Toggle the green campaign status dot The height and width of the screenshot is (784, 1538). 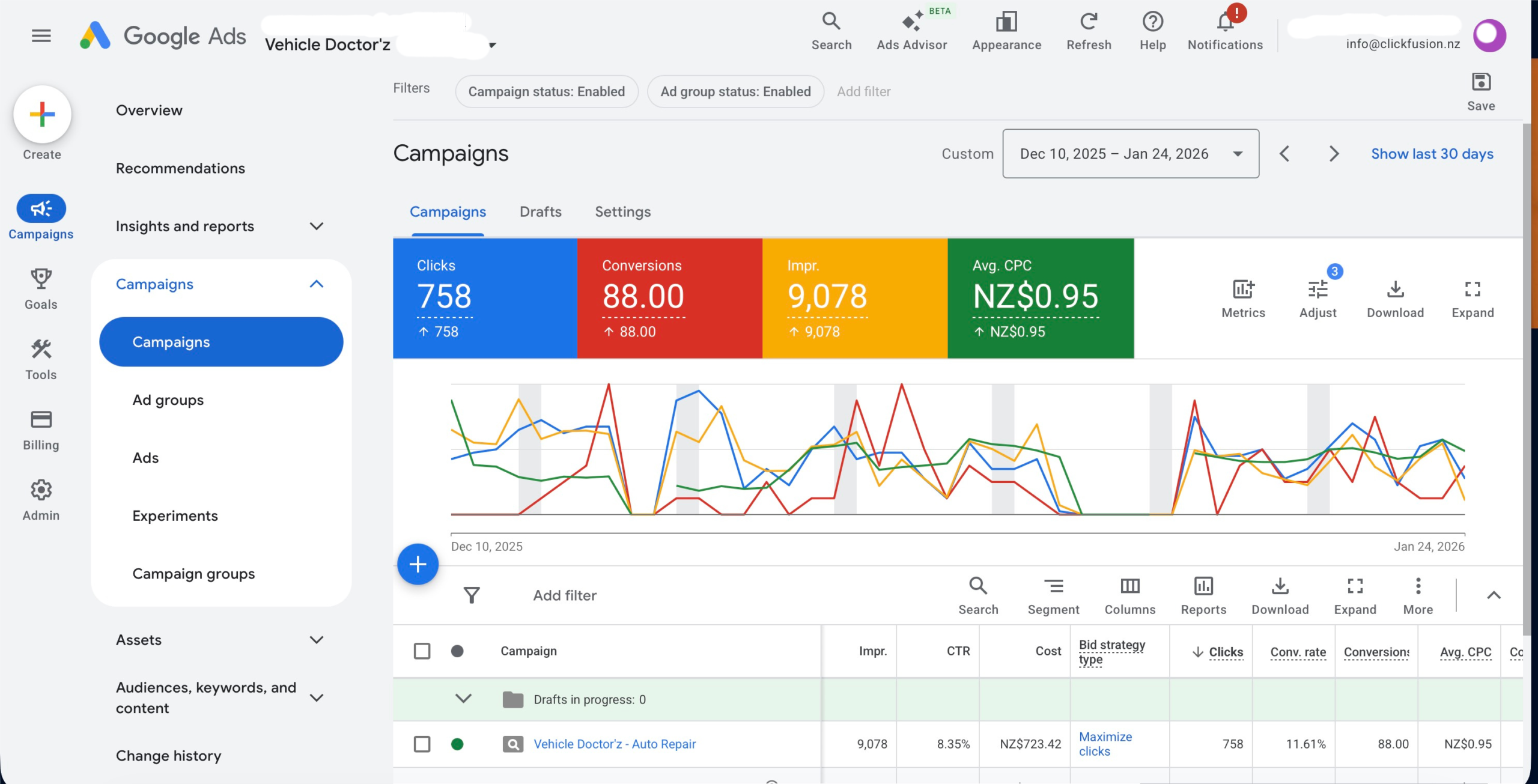pyautogui.click(x=457, y=744)
